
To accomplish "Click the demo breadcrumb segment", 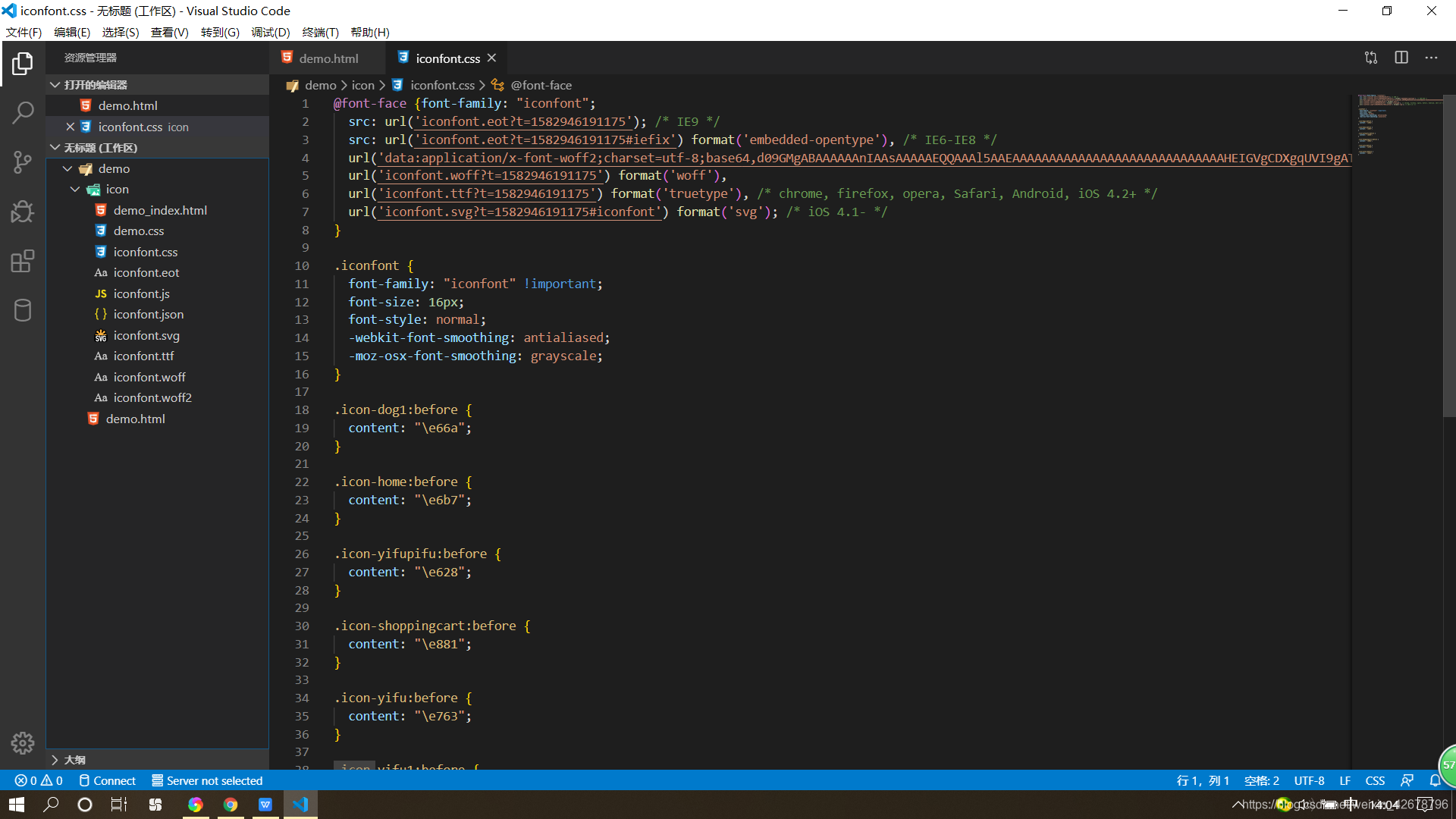I will click(320, 85).
